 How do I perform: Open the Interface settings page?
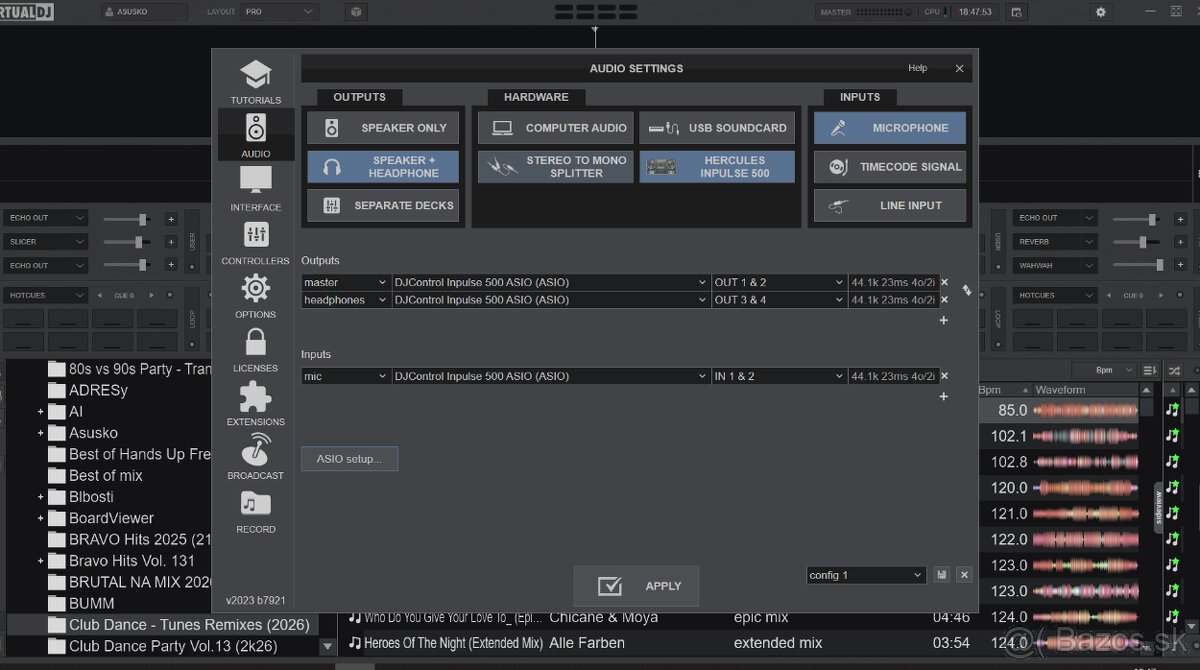coord(256,182)
